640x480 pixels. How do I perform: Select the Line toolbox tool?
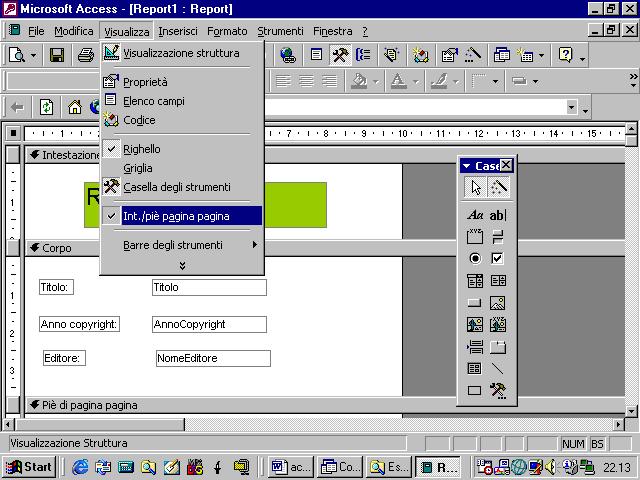pos(498,369)
